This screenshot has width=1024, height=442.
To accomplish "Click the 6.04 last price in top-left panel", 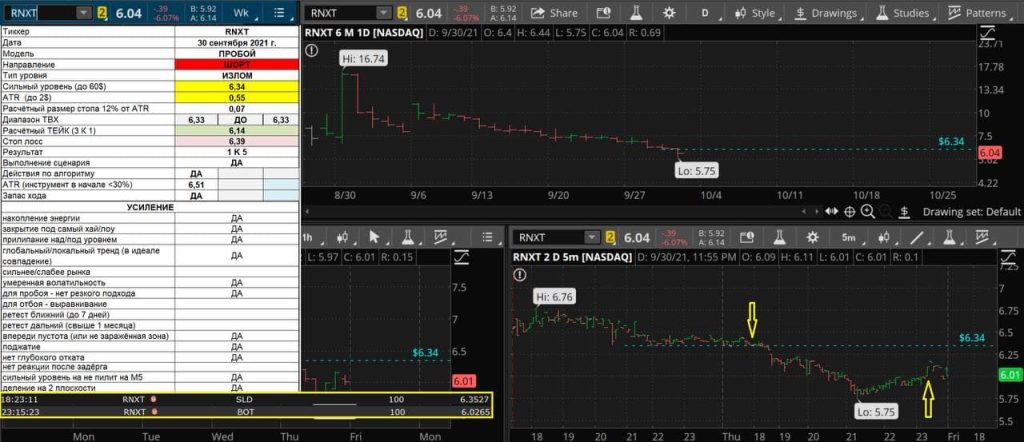I will (x=128, y=12).
